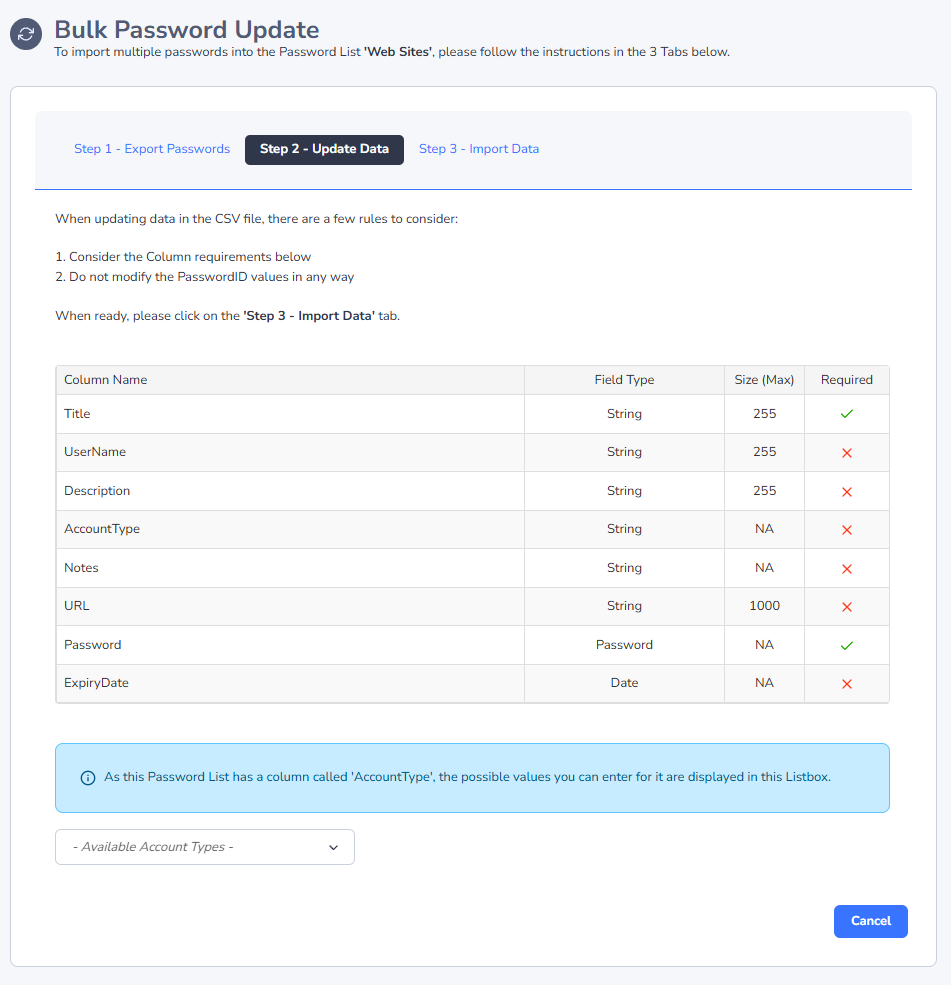This screenshot has height=985, width=951.
Task: Click the red X in ExpiryDate row
Action: coord(846,684)
